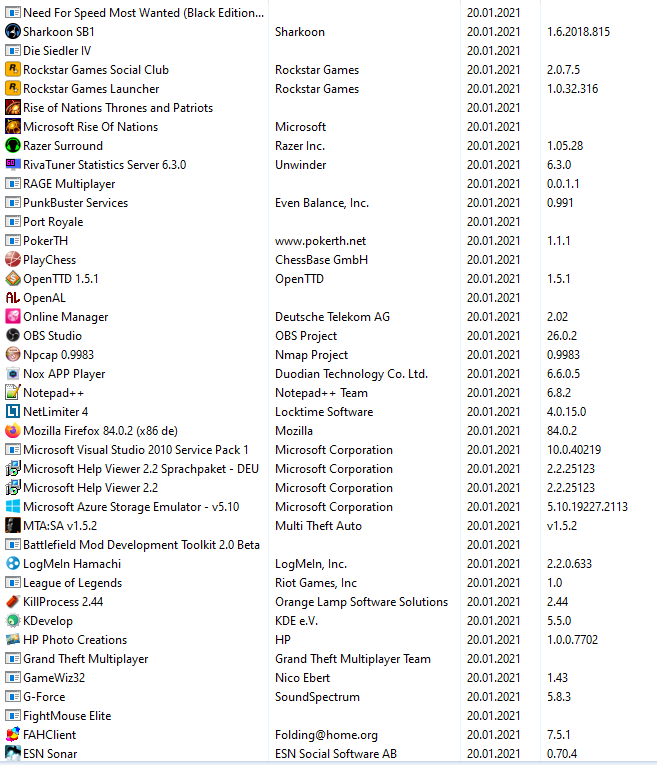This screenshot has width=657, height=765.
Task: Click the OpenAL icon
Action: pyautogui.click(x=13, y=298)
